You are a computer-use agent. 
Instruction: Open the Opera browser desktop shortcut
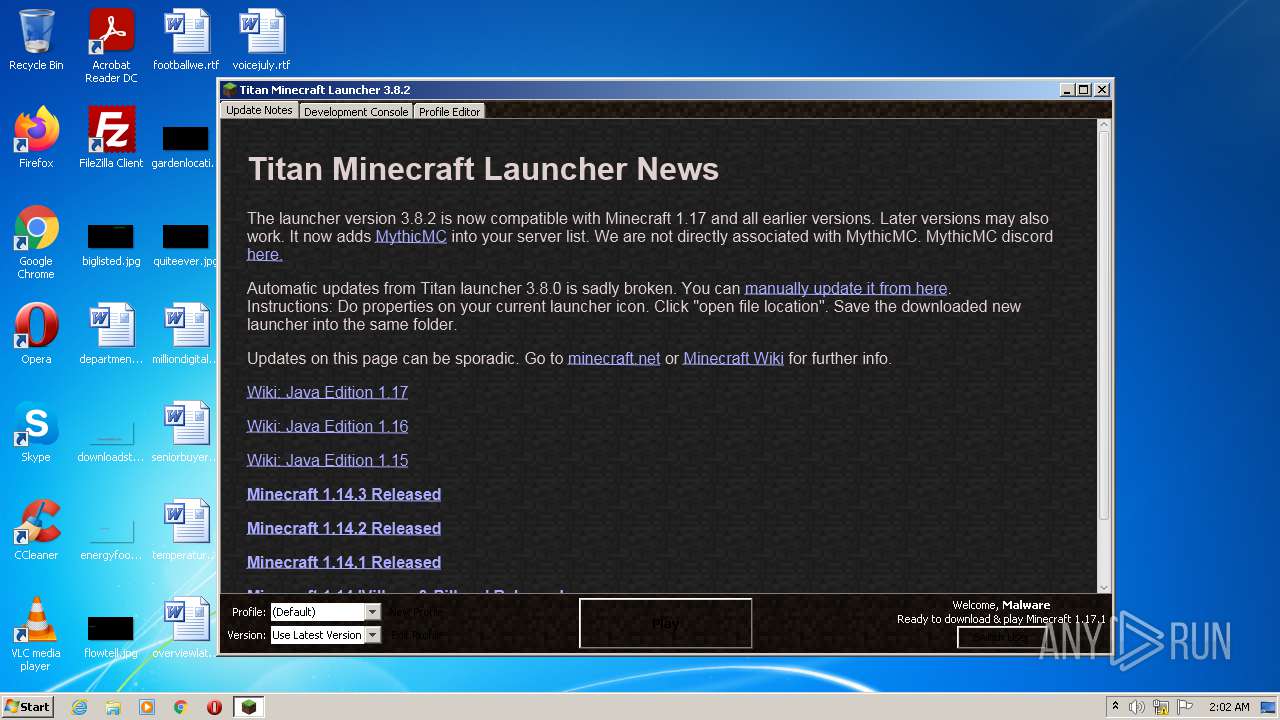click(x=36, y=334)
